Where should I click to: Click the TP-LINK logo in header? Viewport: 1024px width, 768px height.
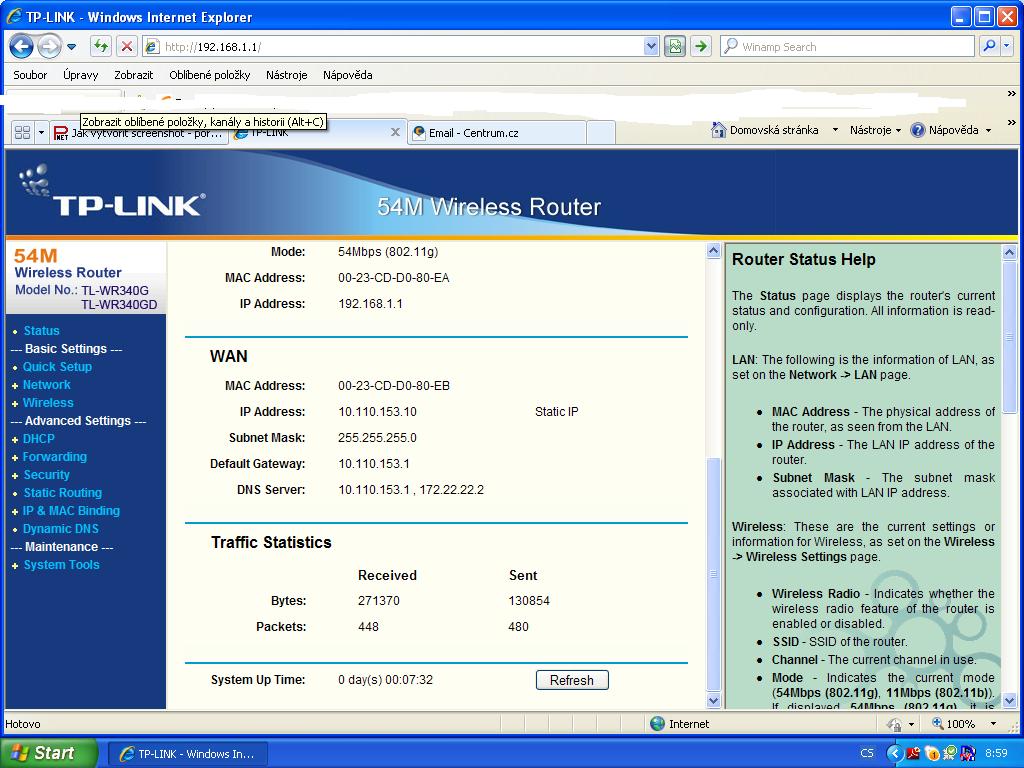click(114, 191)
